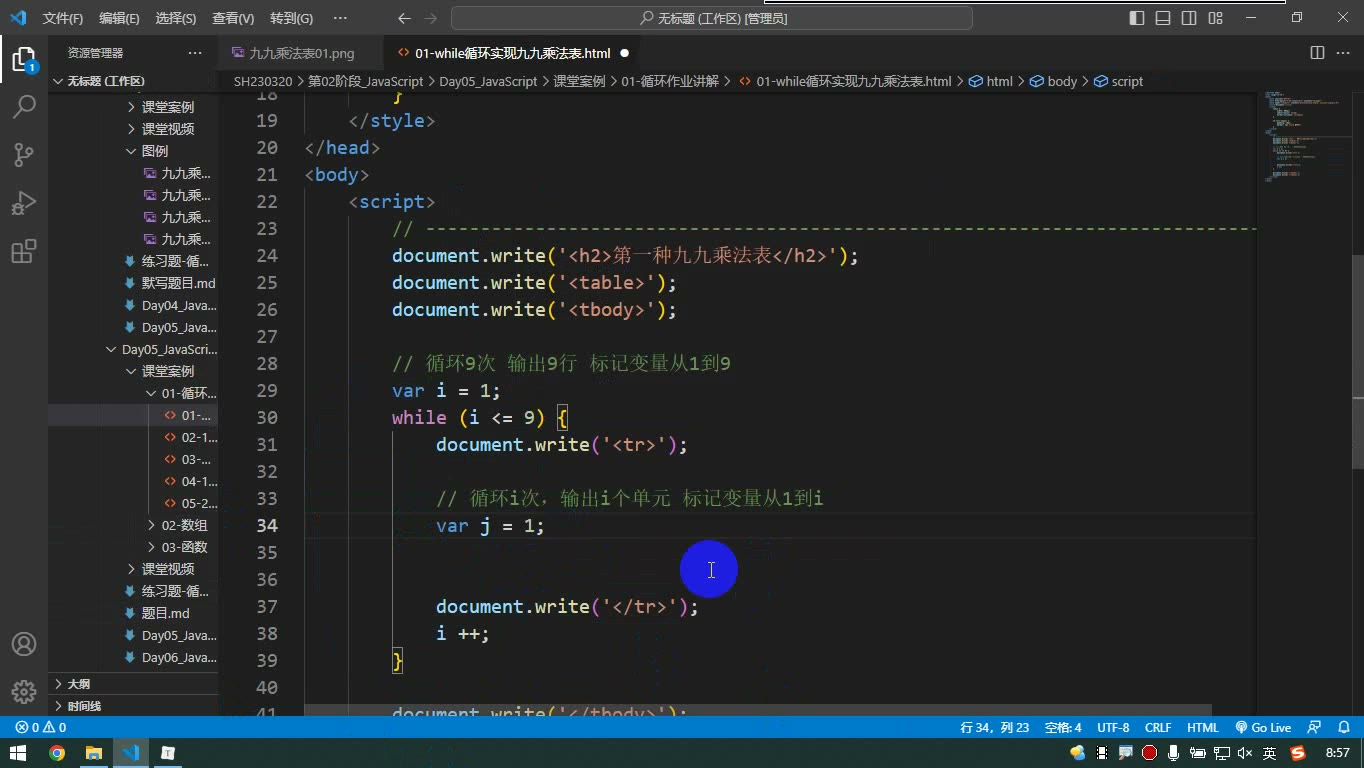
Task: Click 行 34, 列 23 cursor position indicator
Action: [994, 728]
